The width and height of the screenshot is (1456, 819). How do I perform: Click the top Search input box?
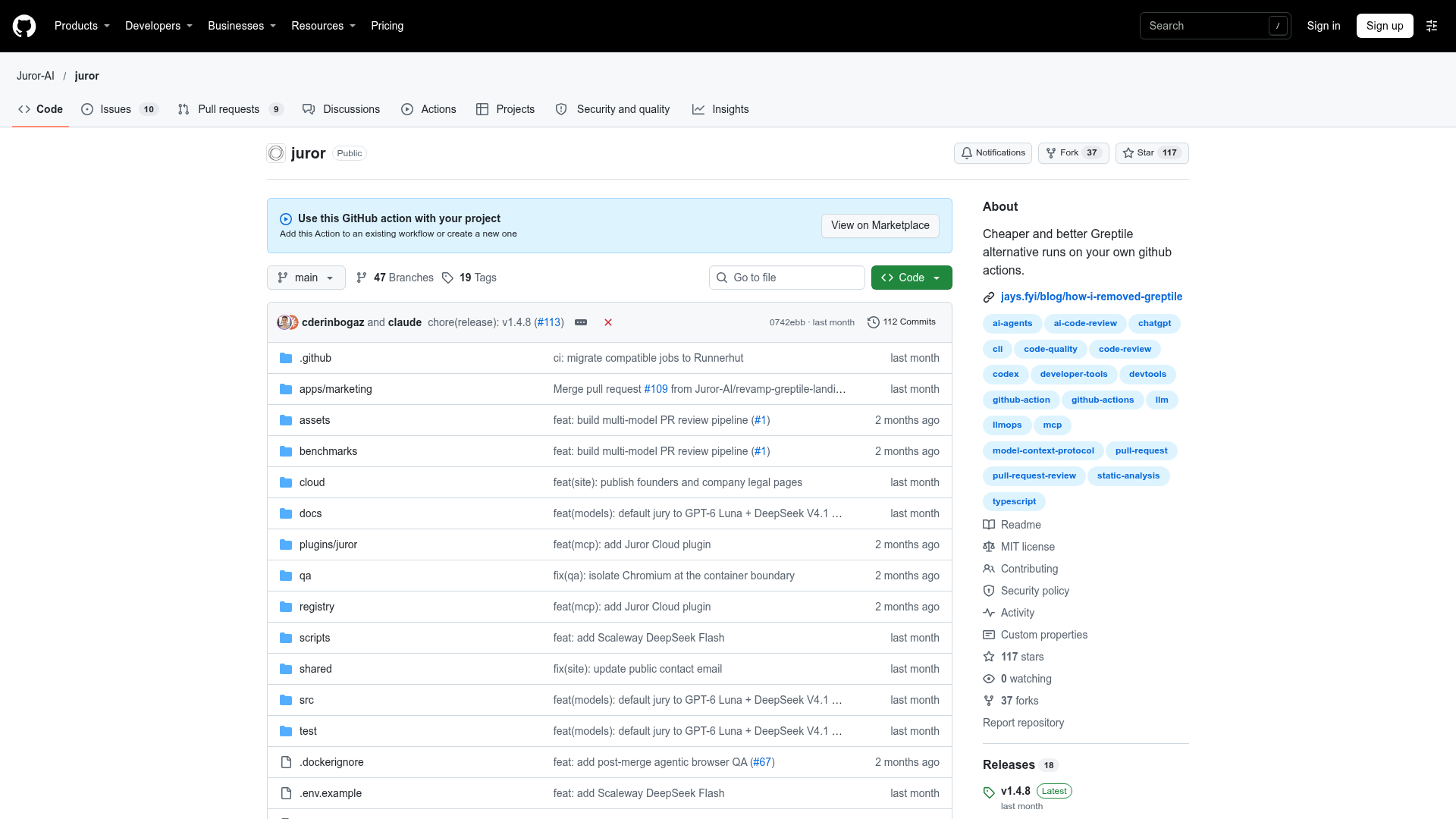pos(1215,26)
